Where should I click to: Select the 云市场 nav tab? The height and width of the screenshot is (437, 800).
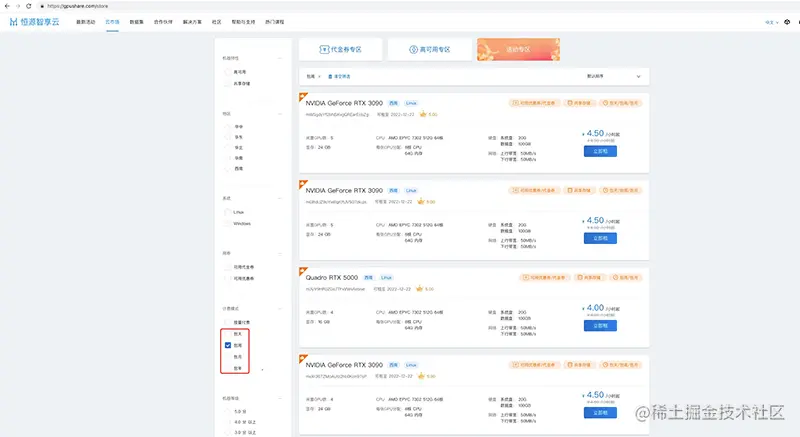point(112,22)
